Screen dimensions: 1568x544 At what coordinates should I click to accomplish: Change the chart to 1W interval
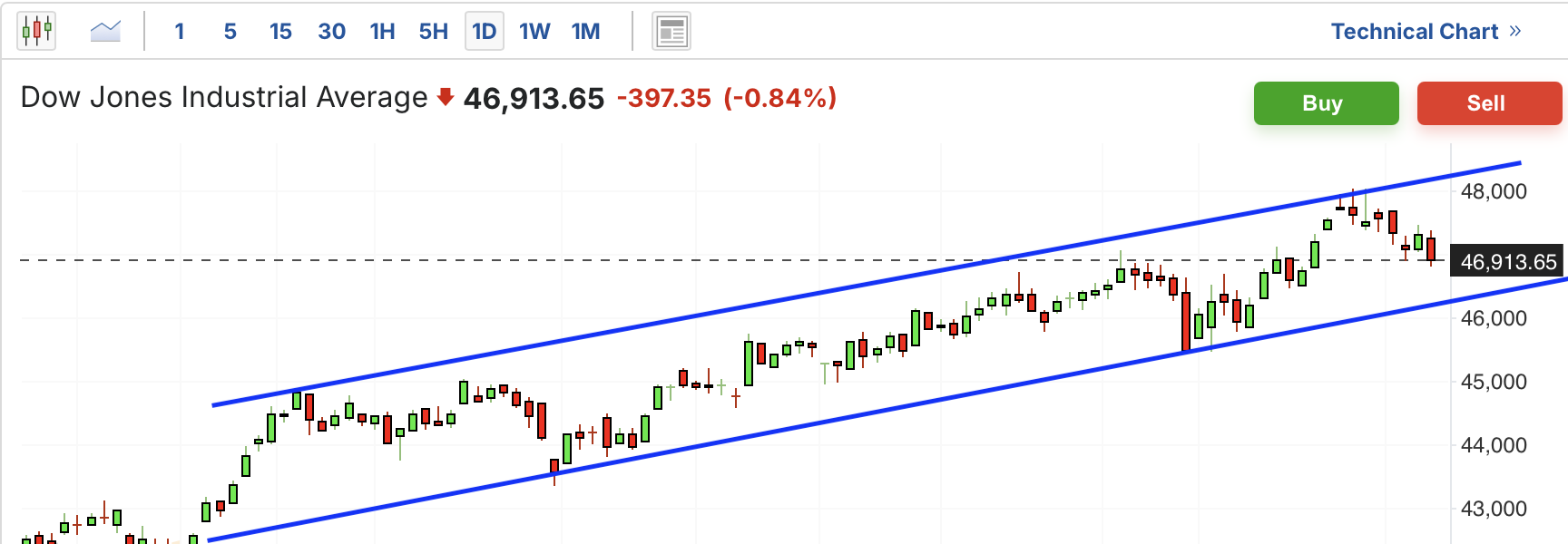click(534, 32)
